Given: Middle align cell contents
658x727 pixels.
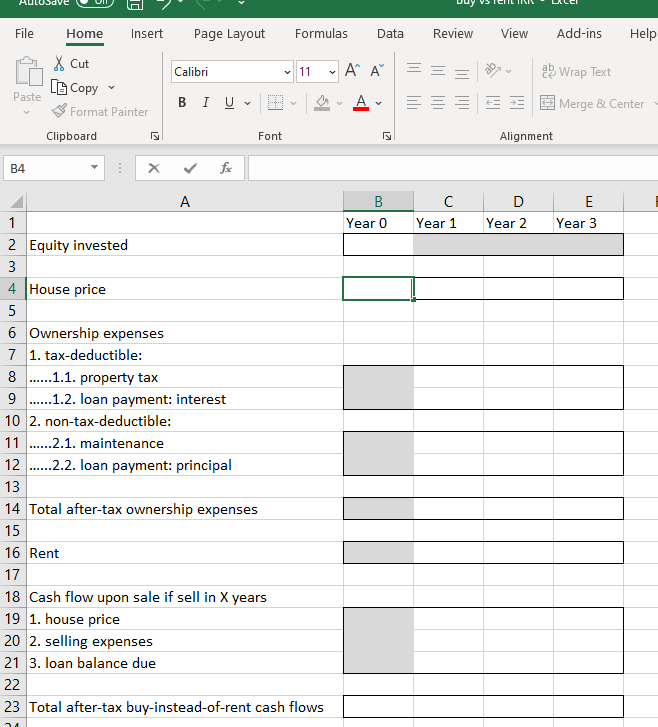Looking at the screenshot, I should pyautogui.click(x=438, y=70).
